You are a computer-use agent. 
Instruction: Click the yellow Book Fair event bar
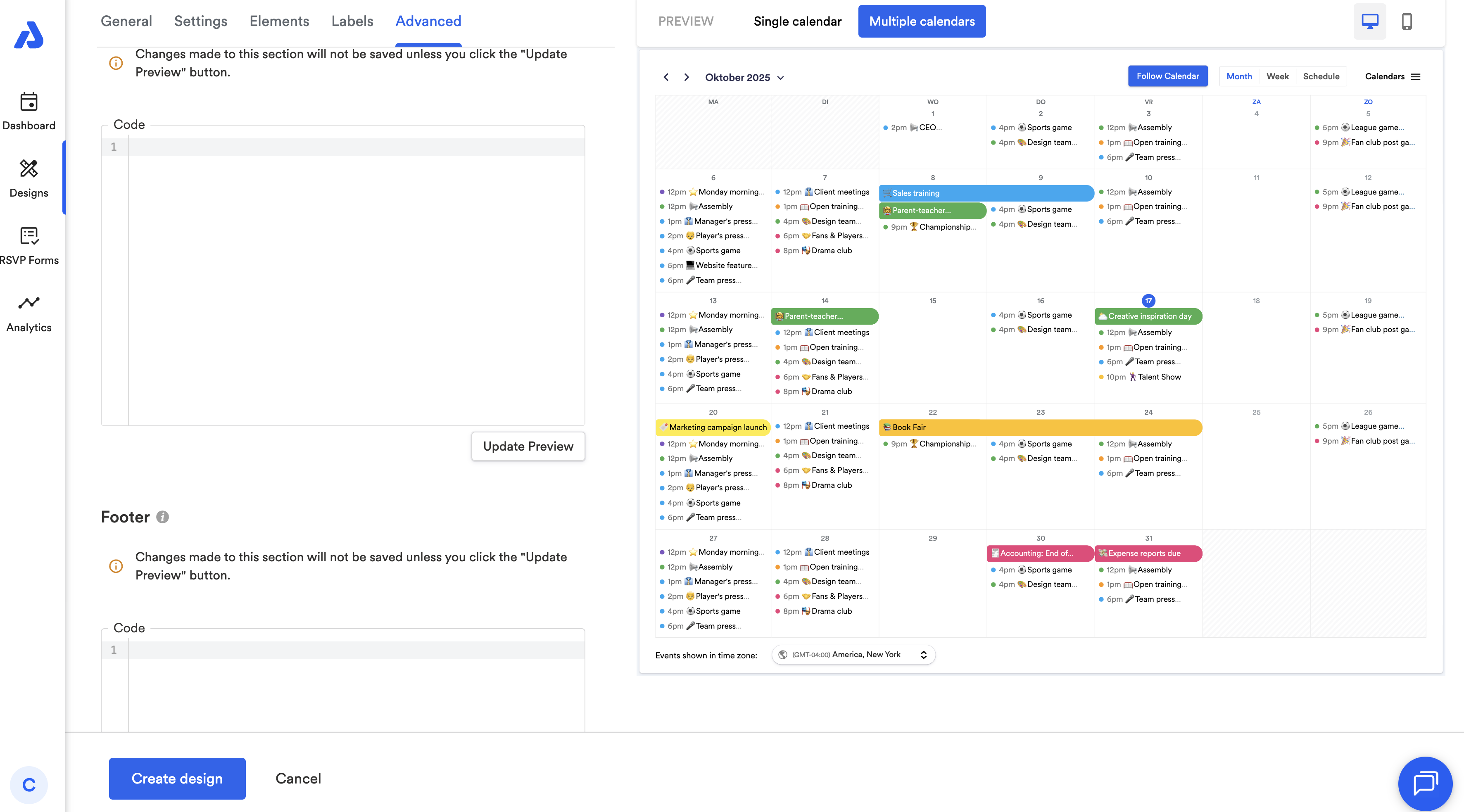(1040, 427)
